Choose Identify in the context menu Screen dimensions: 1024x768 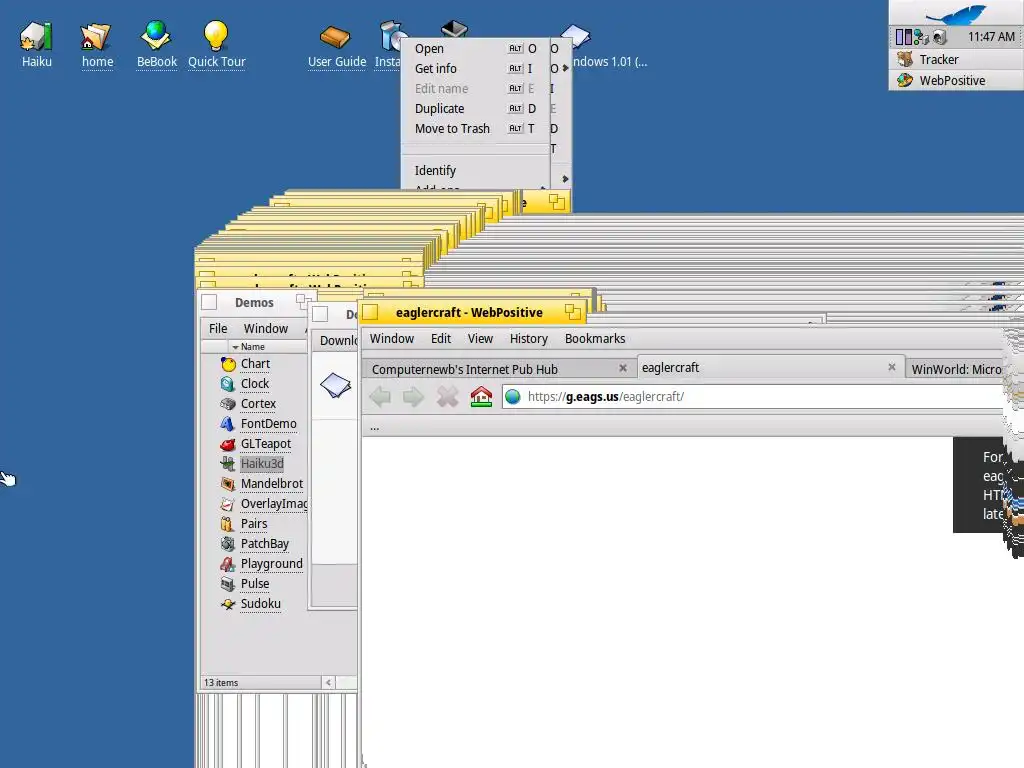(475, 170)
